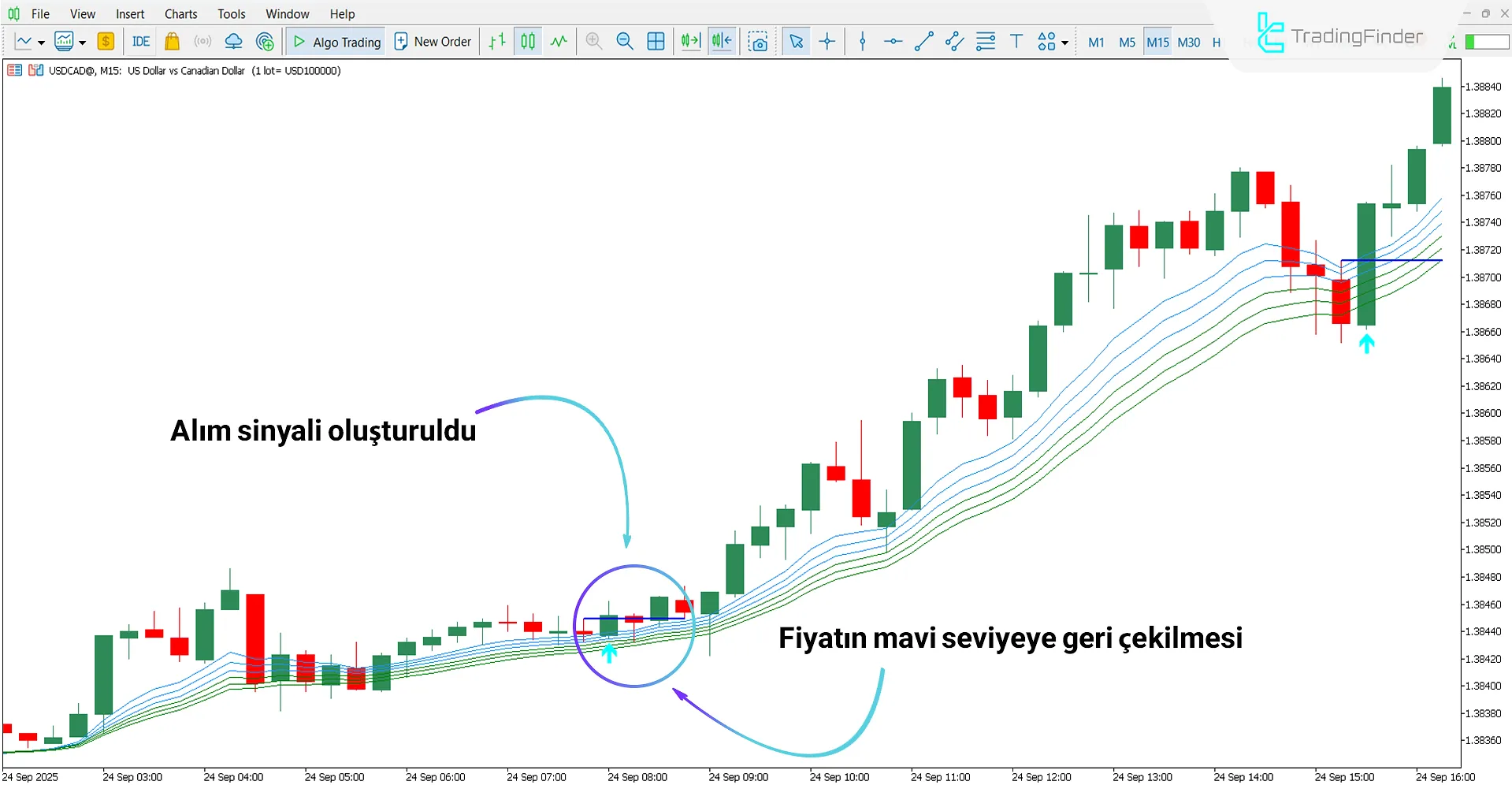Open the Market via the shopping bag icon
Screen dimensions: 1512x785
172,41
